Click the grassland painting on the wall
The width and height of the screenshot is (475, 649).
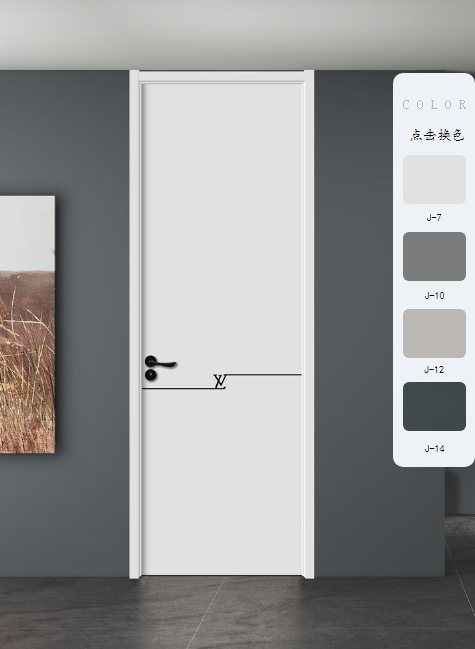tap(27, 324)
